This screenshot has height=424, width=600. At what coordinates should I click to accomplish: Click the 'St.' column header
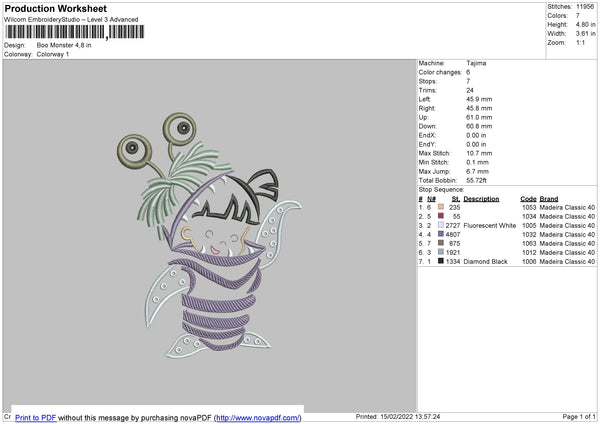pyautogui.click(x=456, y=199)
